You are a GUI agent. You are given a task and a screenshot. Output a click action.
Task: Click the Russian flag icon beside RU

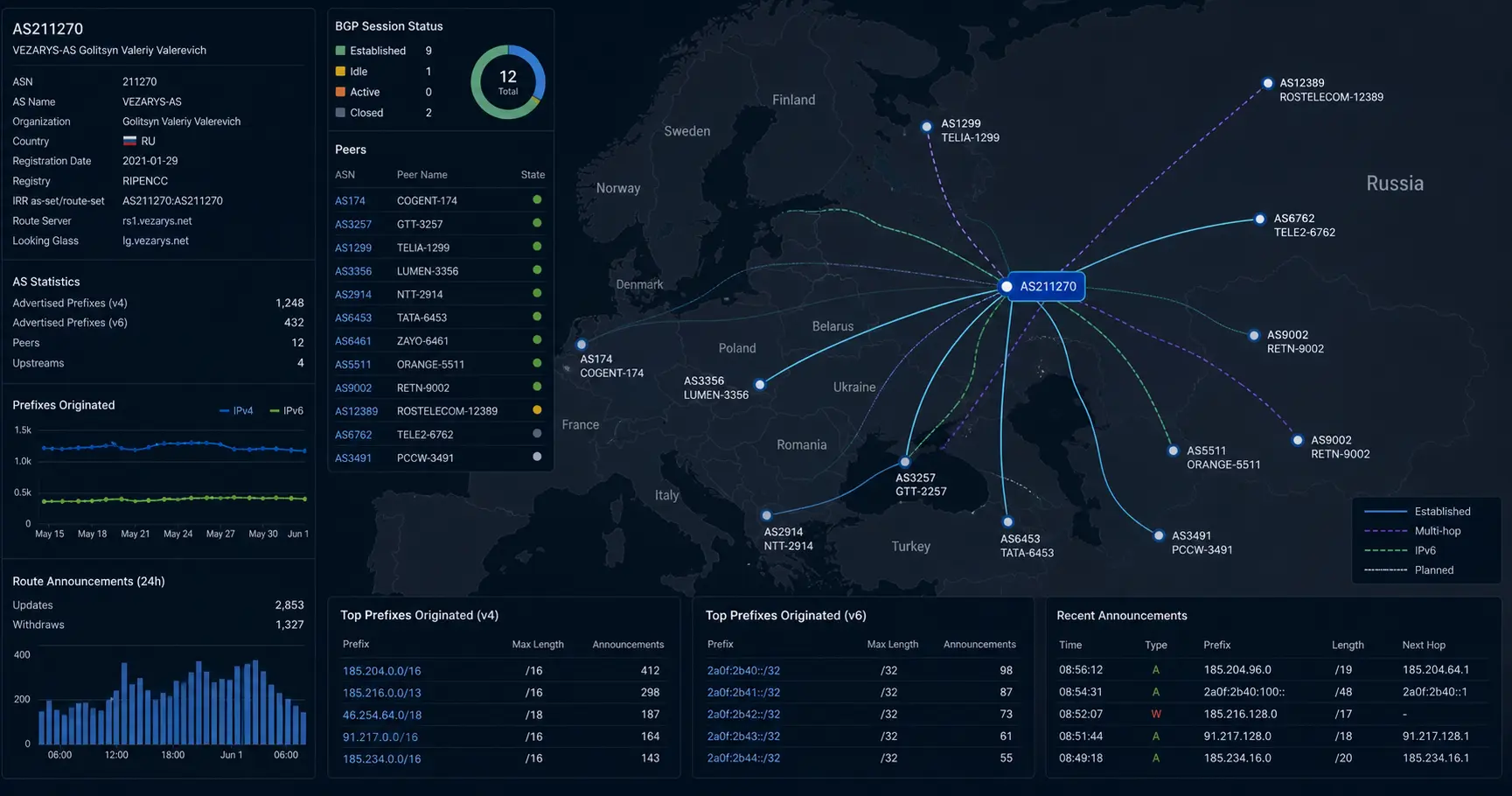pyautogui.click(x=129, y=141)
